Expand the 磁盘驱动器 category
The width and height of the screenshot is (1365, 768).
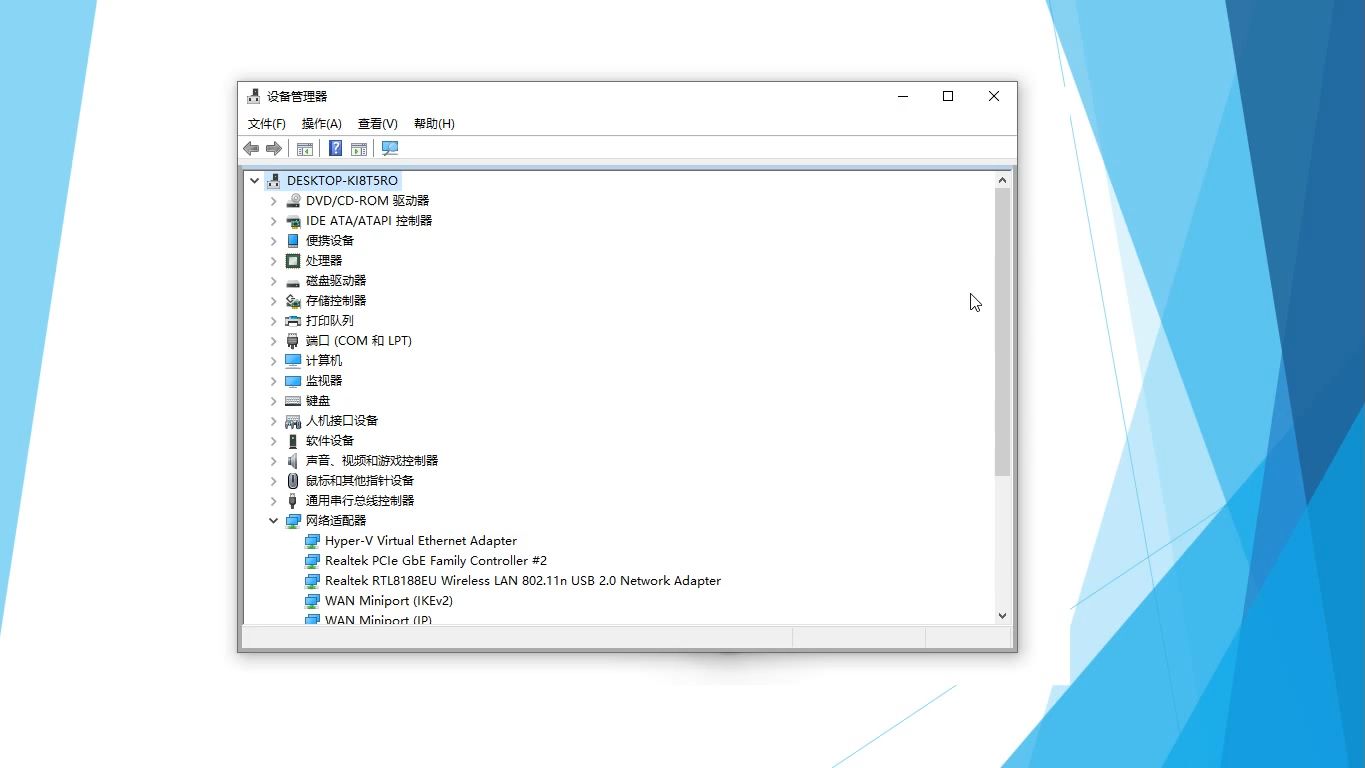274,281
